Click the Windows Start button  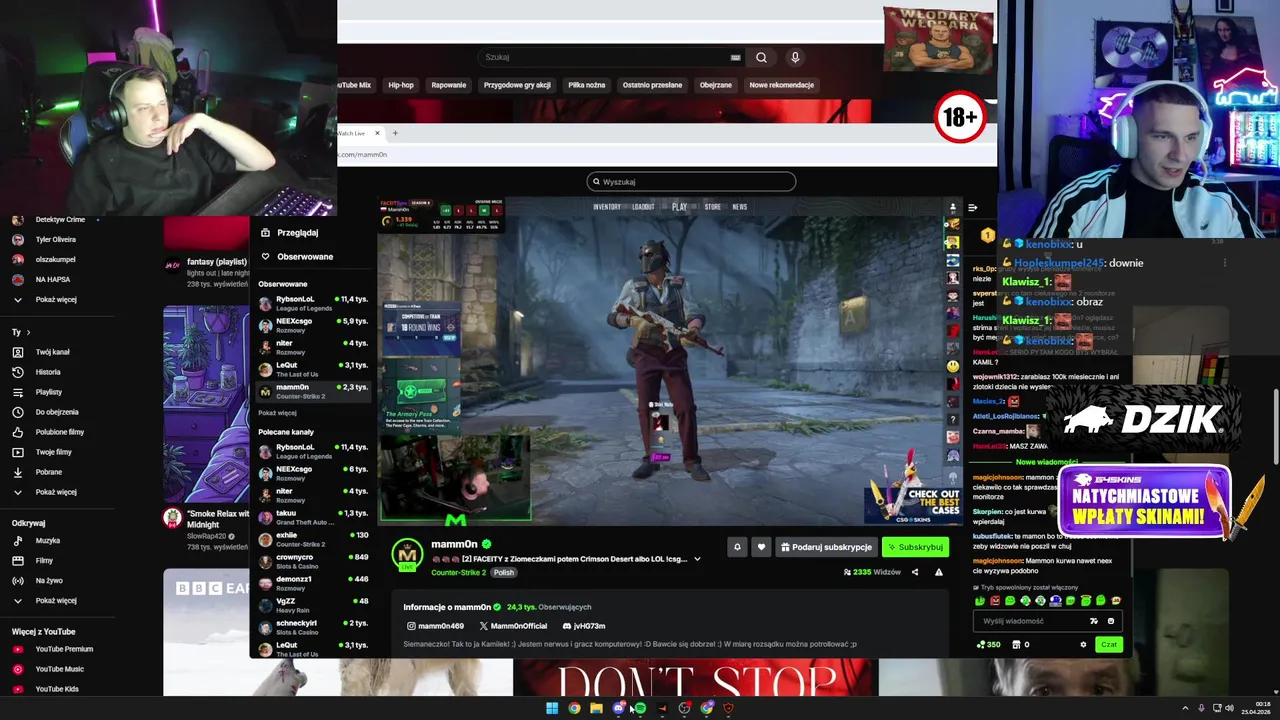(552, 708)
